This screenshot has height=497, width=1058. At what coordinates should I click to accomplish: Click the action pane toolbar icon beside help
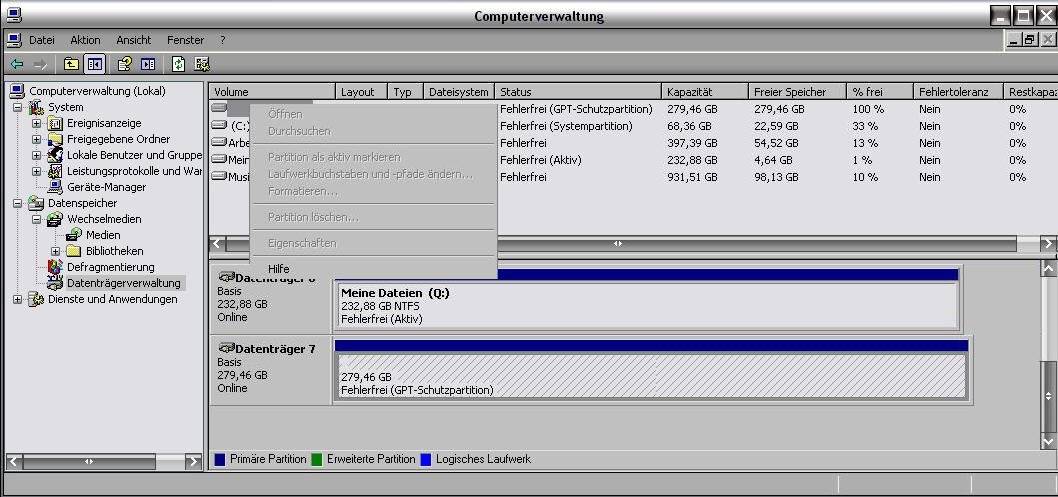pyautogui.click(x=148, y=64)
